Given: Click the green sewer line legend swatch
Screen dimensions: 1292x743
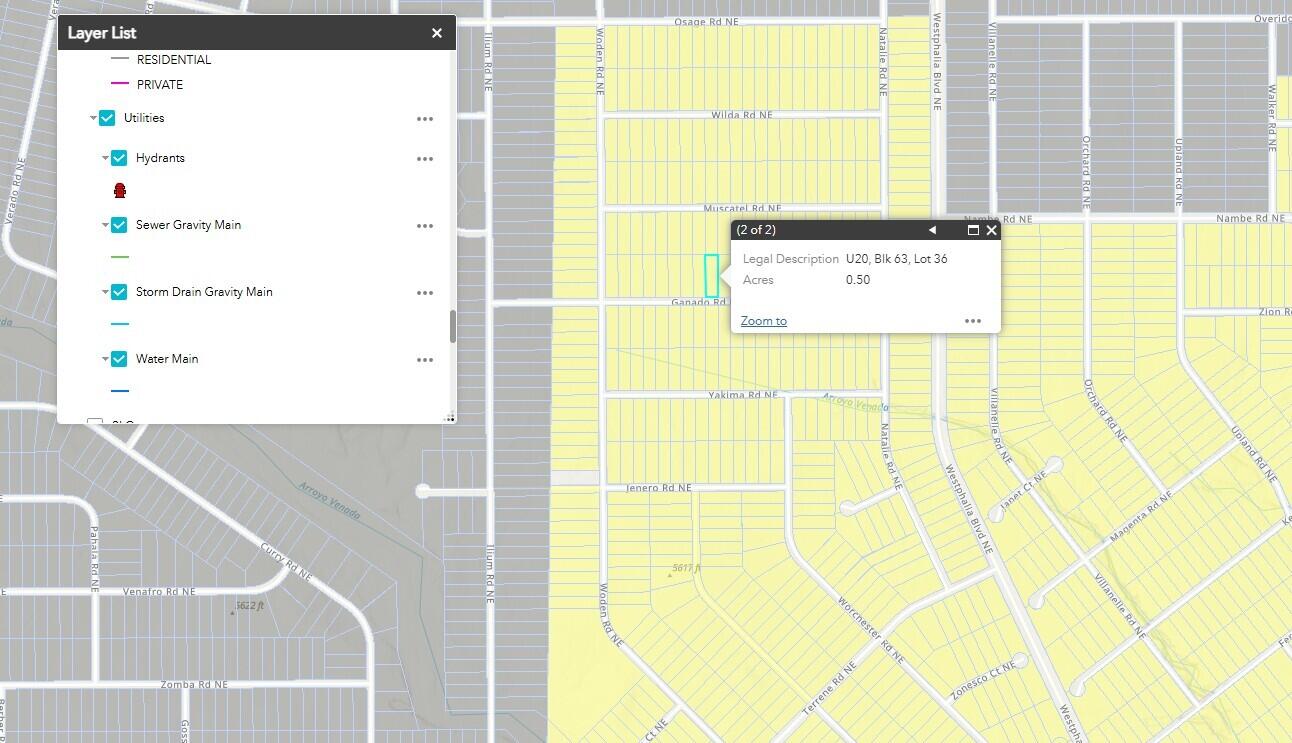Looking at the screenshot, I should (x=120, y=257).
